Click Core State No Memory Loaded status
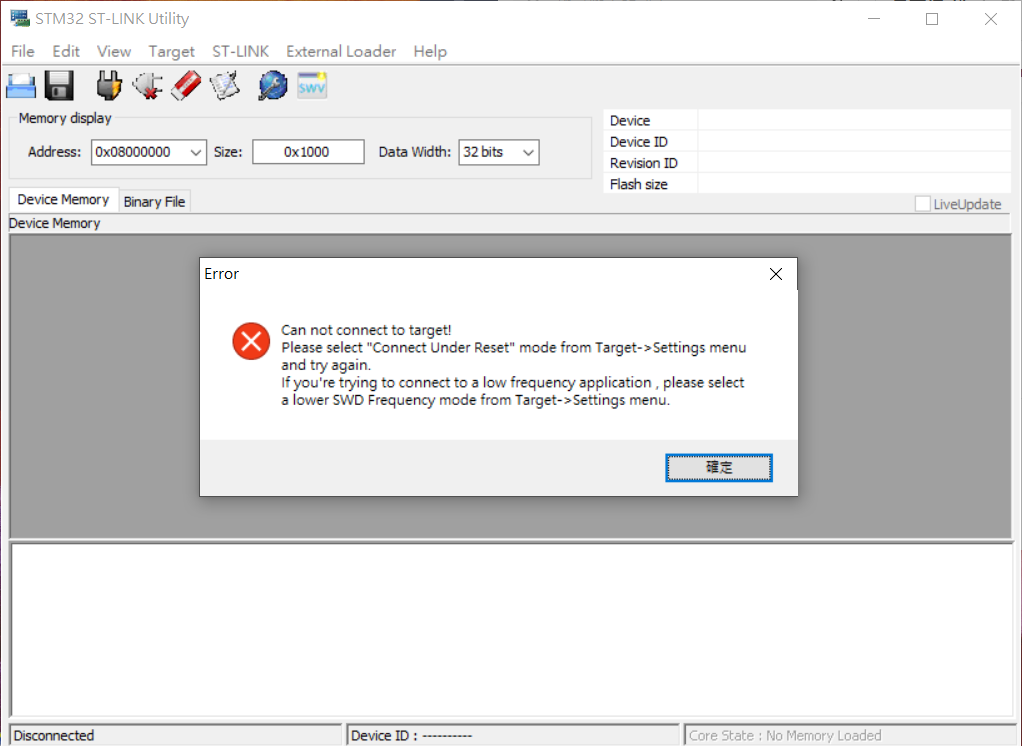The width and height of the screenshot is (1022, 746). pyautogui.click(x=850, y=736)
